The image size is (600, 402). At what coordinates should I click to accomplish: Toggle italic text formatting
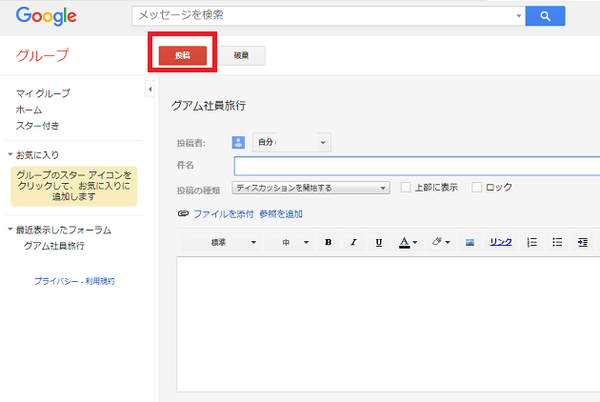[x=353, y=242]
